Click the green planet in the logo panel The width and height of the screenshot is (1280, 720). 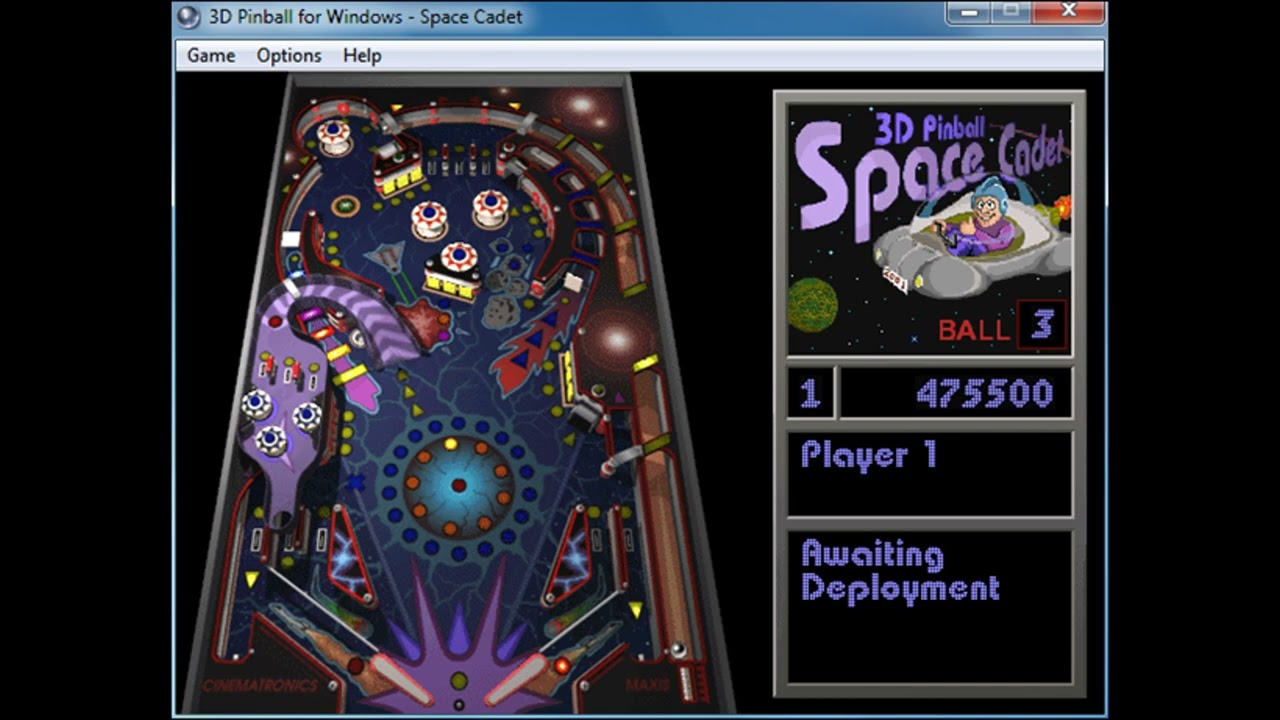click(x=812, y=304)
